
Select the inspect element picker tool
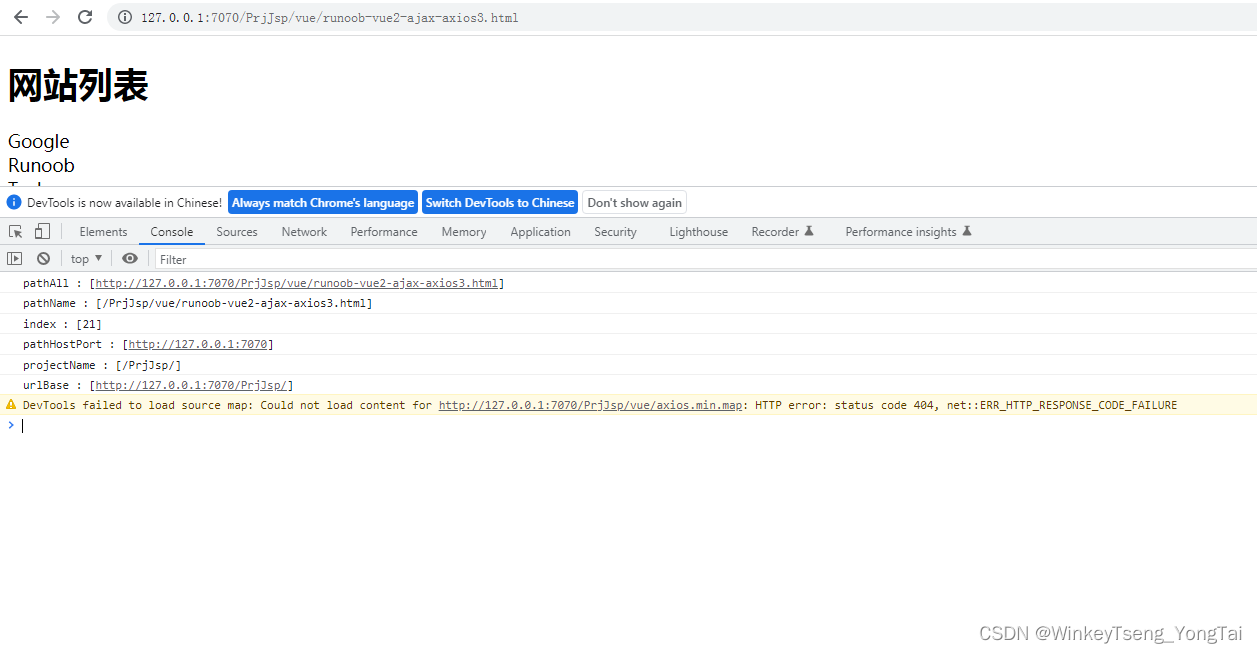(14, 231)
